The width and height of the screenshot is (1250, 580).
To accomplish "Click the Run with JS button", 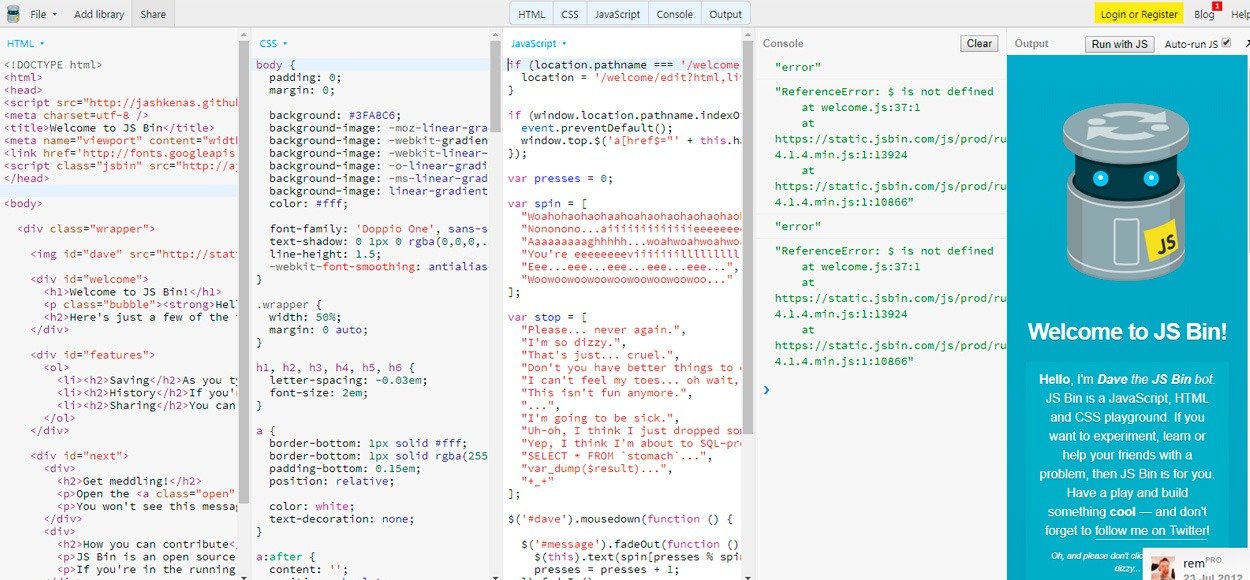I will click(1121, 44).
